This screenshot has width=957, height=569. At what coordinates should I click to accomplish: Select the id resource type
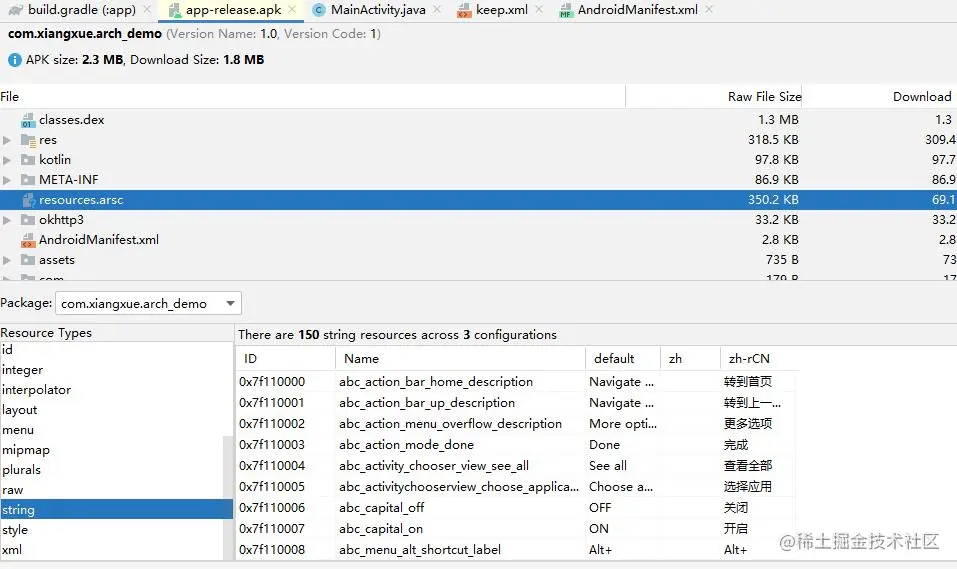112,350
